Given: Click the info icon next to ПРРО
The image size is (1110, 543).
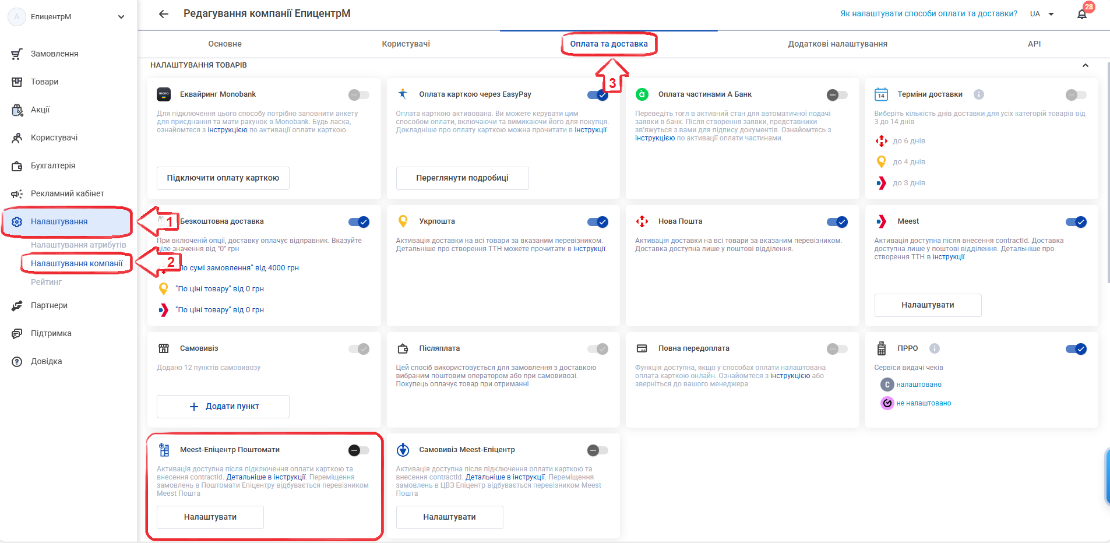Looking at the screenshot, I should point(934,348).
